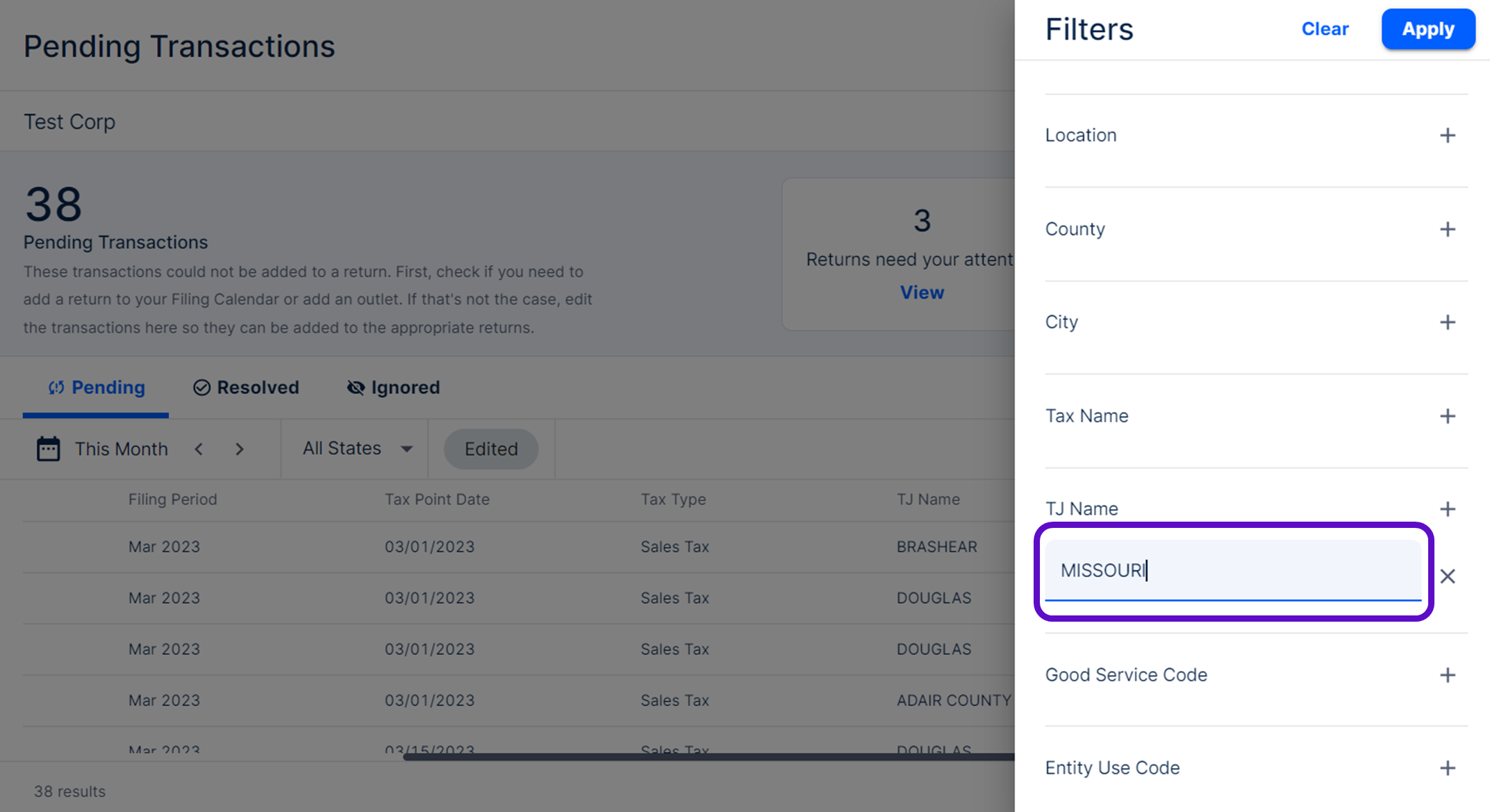Switch to the Ignored tab

click(x=393, y=388)
